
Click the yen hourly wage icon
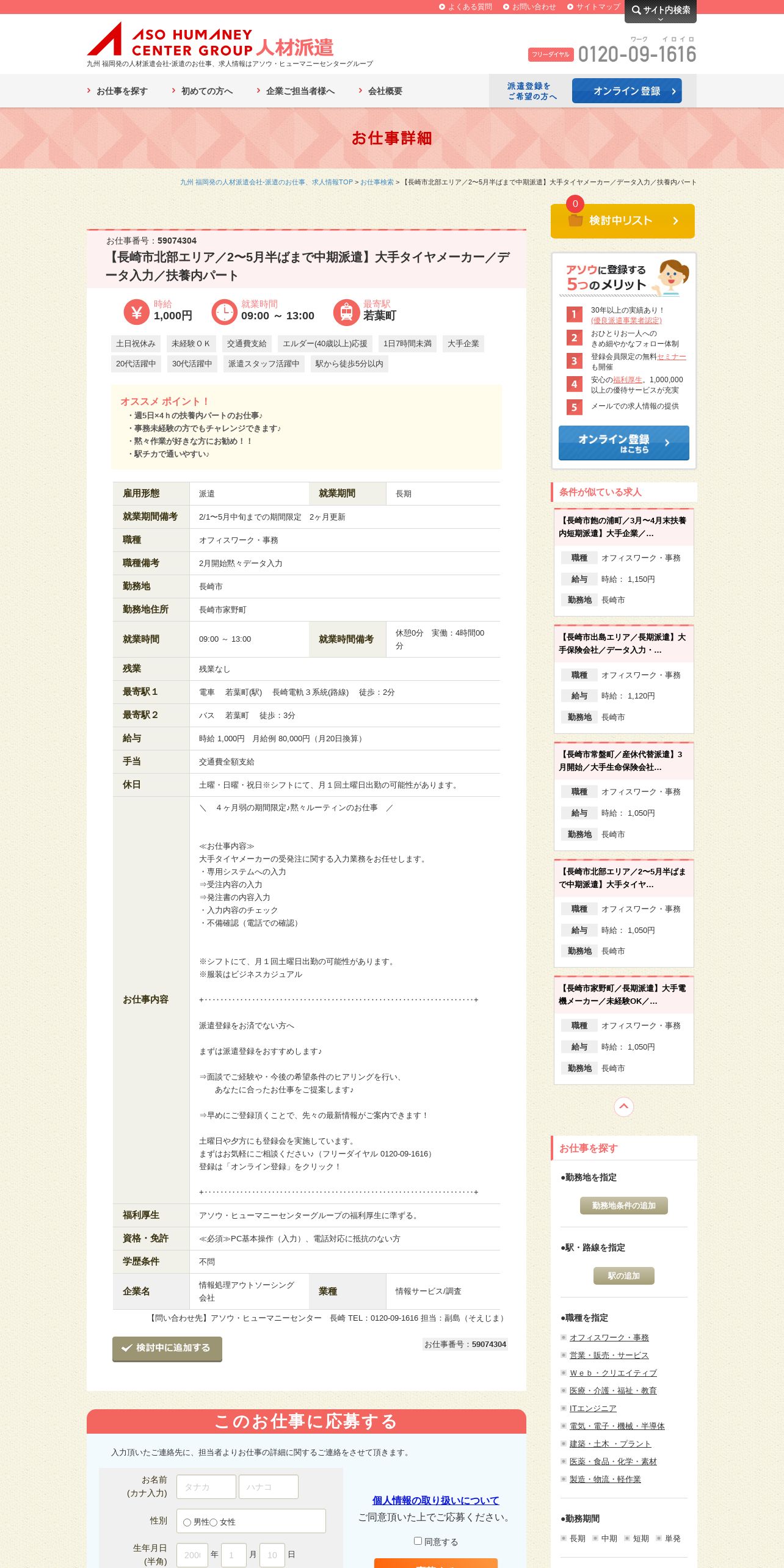[x=136, y=312]
